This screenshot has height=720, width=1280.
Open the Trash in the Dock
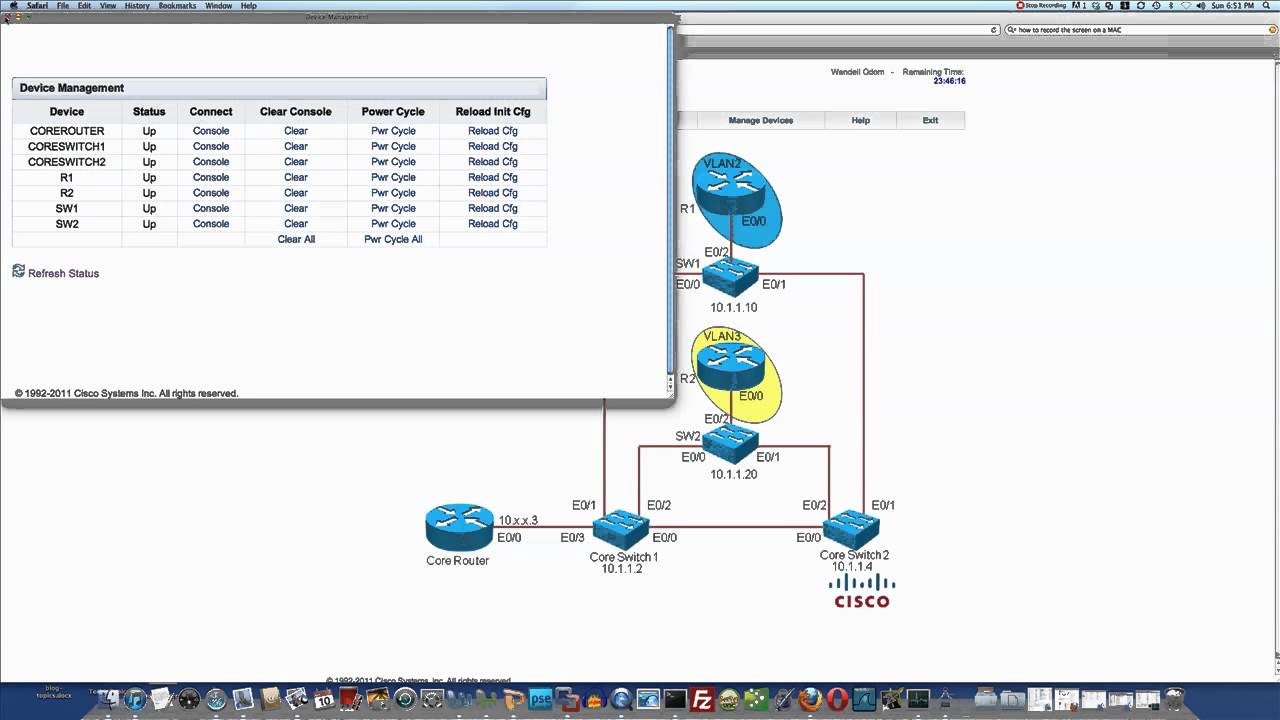click(1175, 699)
